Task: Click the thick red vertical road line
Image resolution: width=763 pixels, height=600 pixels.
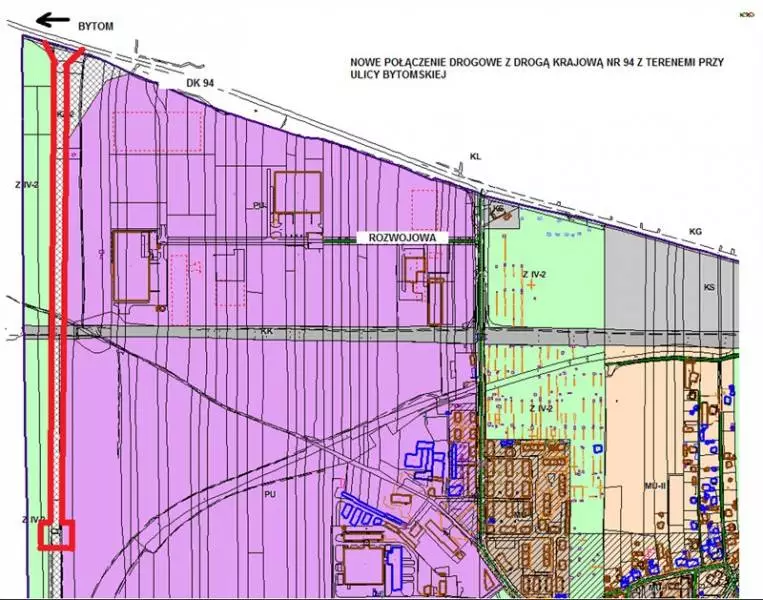Action: (x=59, y=300)
